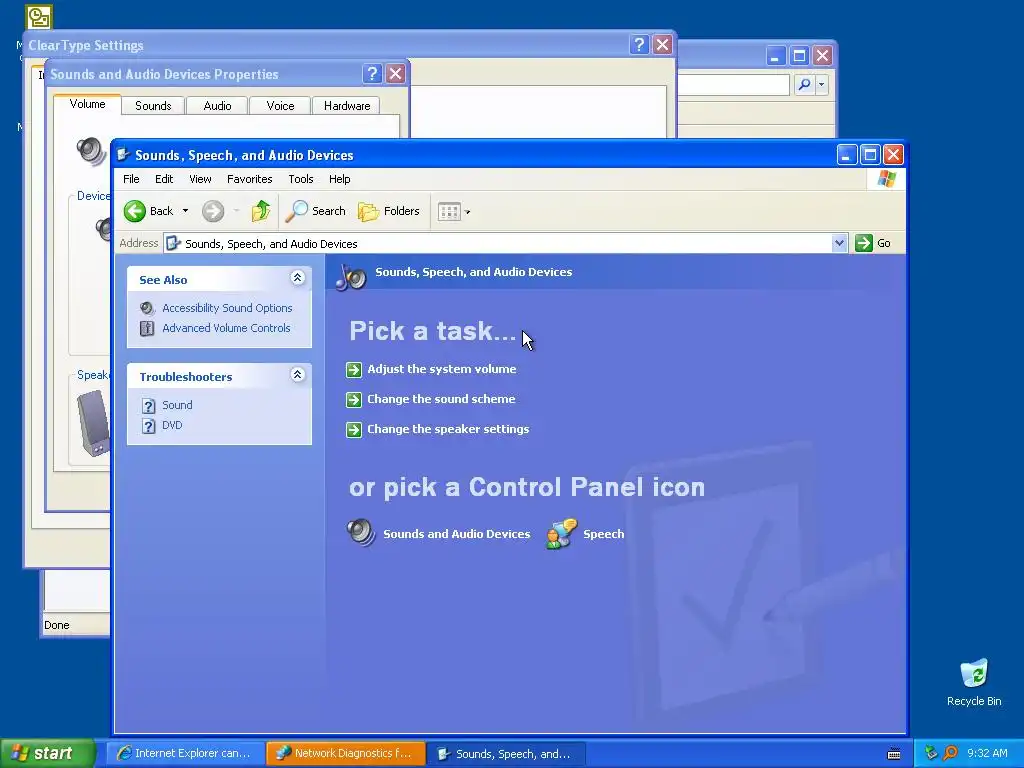Image resolution: width=1024 pixels, height=768 pixels.
Task: Click arrow icon beside Change the sound scheme
Action: tap(354, 400)
